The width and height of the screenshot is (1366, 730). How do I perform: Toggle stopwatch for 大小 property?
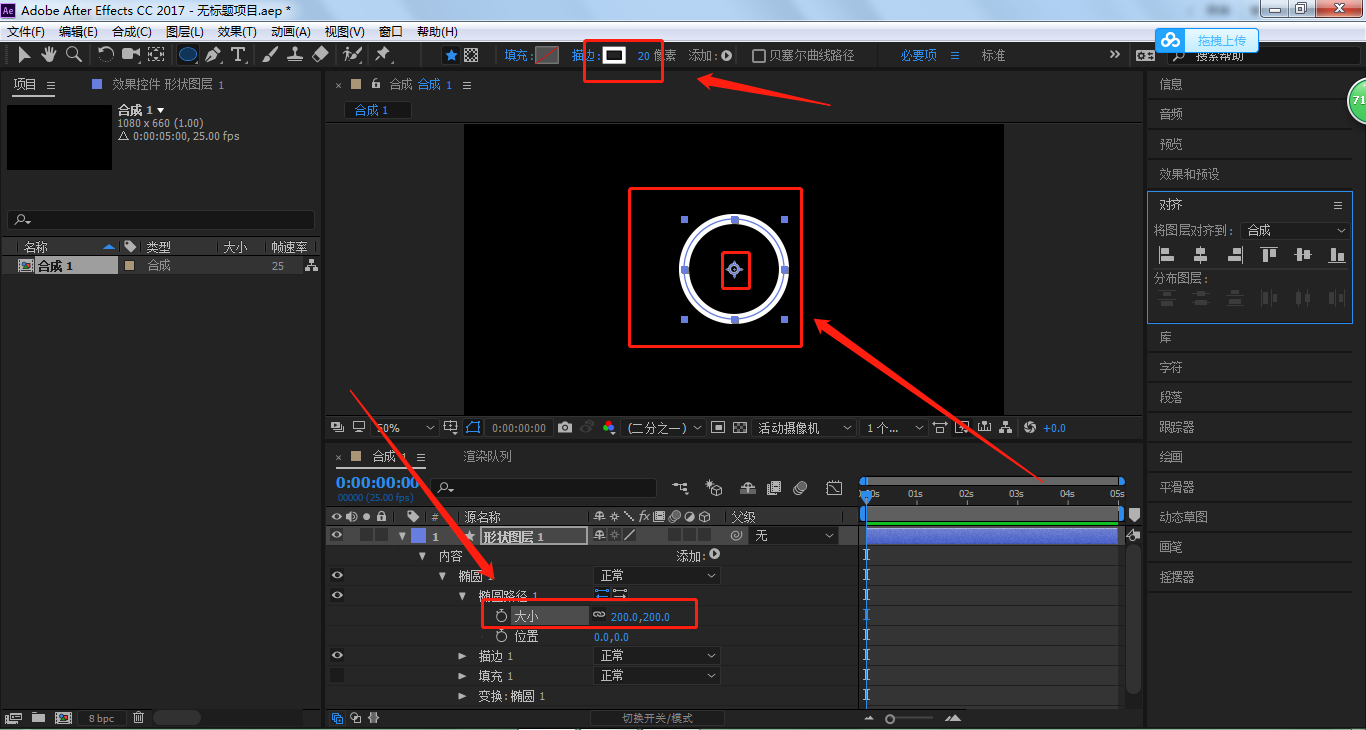pyautogui.click(x=502, y=616)
